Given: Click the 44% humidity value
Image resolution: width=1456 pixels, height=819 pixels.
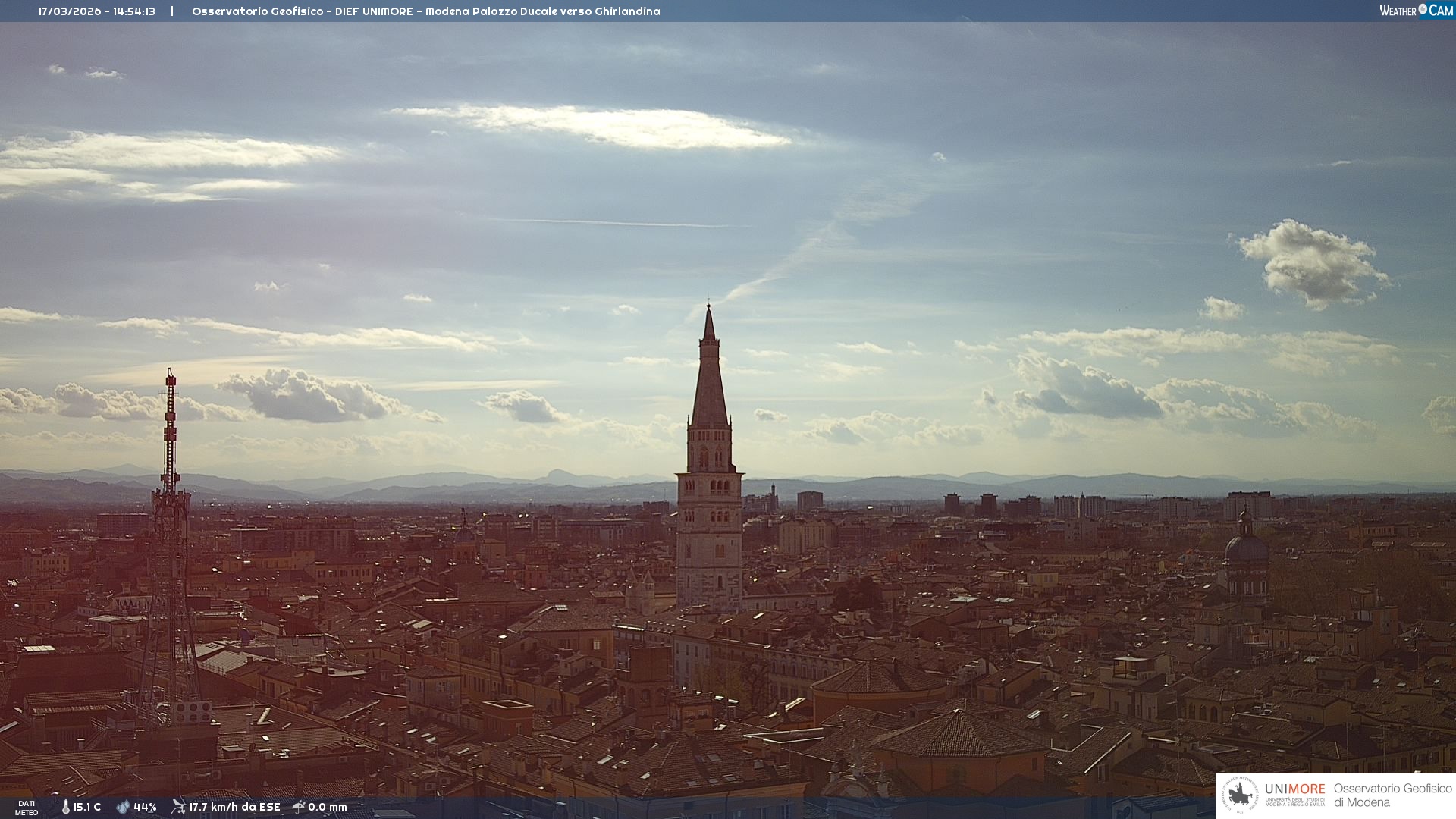Looking at the screenshot, I should click(145, 807).
